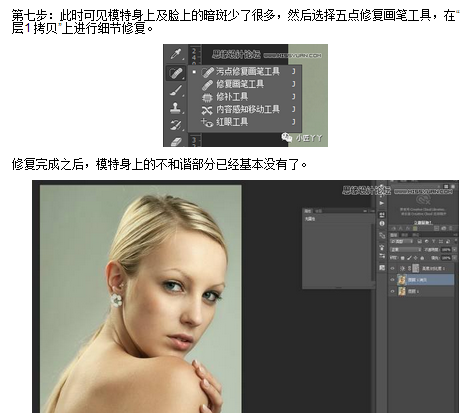Select the History Brush tool
Screen dimensions: 460x413
pos(176,125)
